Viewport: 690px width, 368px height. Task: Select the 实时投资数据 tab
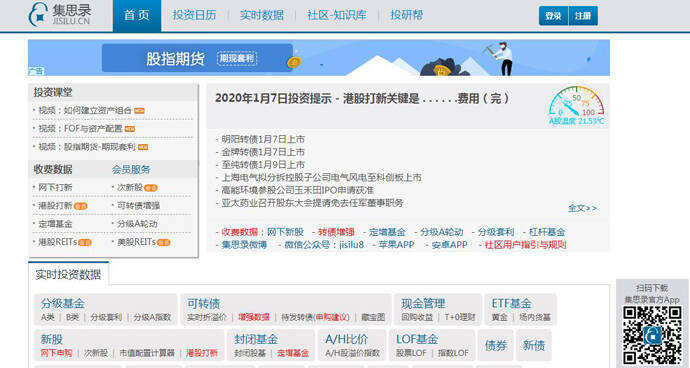pos(68,274)
